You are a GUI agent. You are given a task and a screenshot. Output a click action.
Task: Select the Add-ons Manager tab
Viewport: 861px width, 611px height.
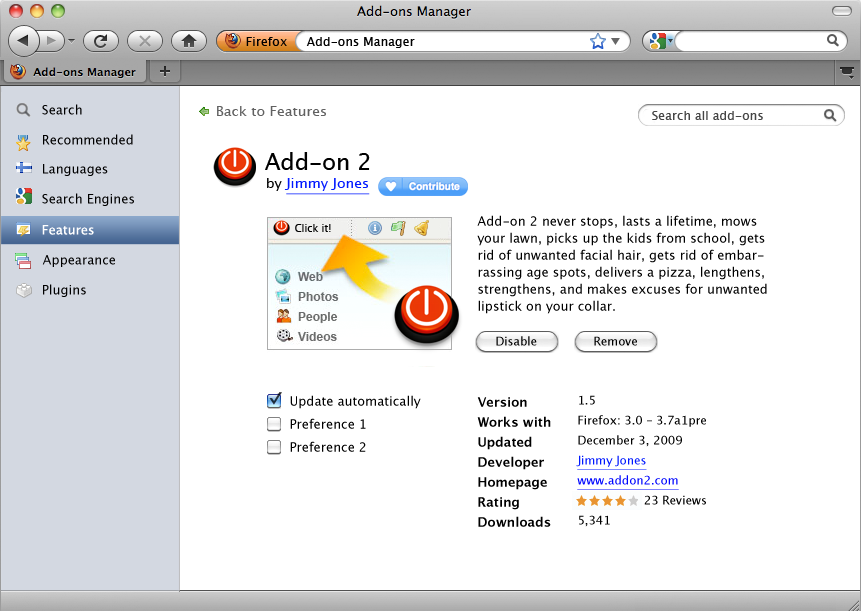74,72
